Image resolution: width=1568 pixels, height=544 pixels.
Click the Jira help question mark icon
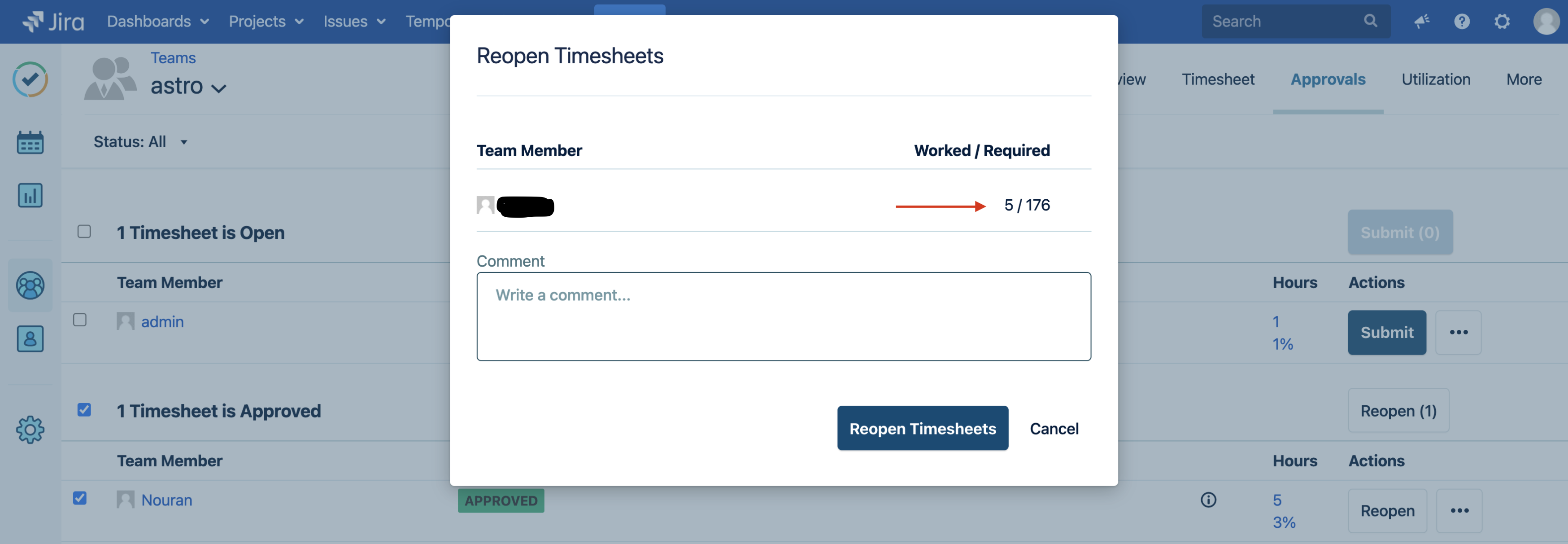tap(1461, 22)
